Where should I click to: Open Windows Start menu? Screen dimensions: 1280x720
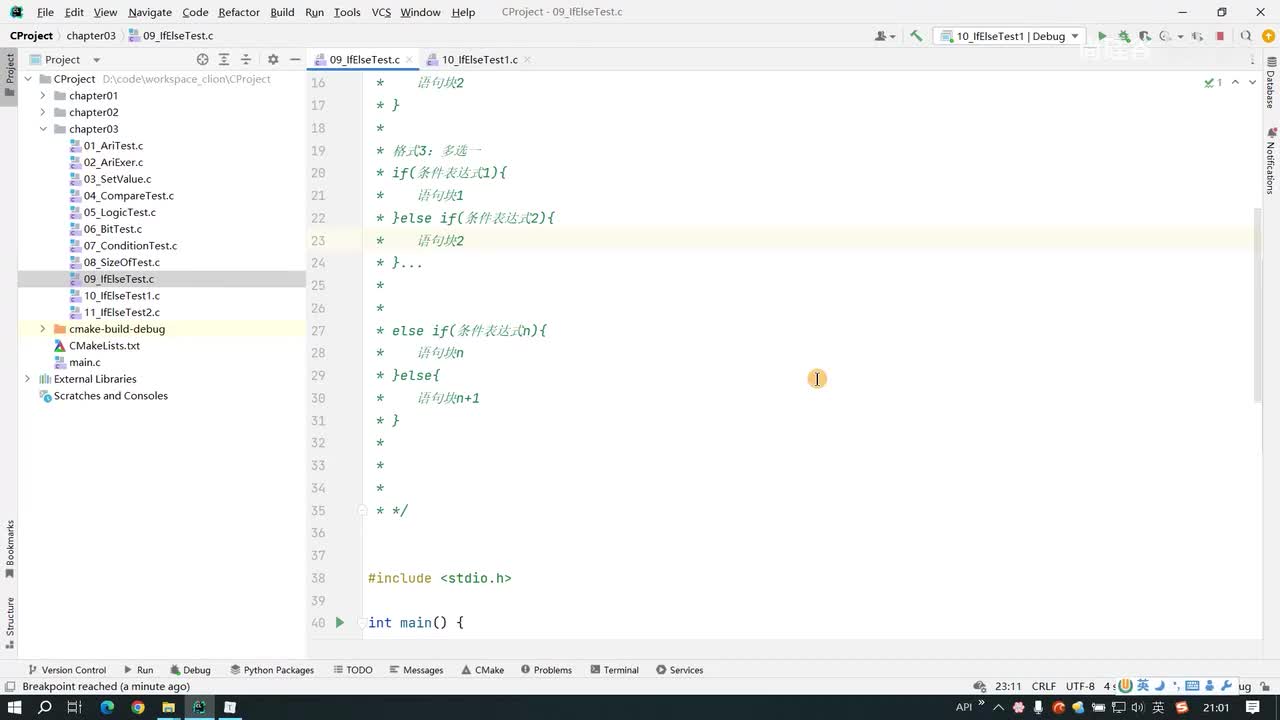pos(15,707)
